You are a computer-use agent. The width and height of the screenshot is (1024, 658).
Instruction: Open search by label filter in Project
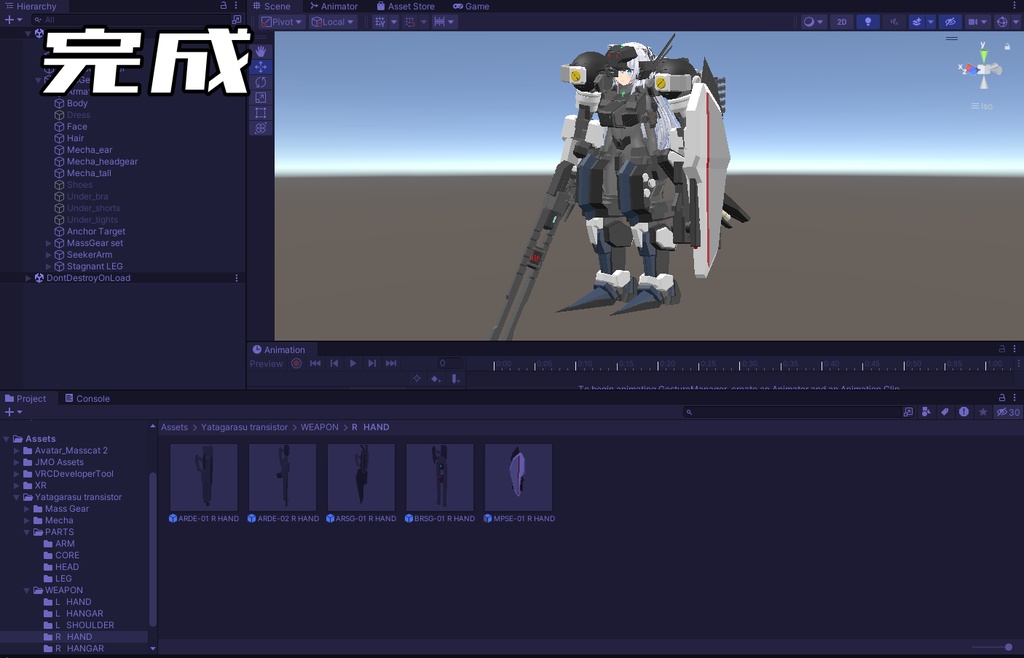click(x=944, y=412)
